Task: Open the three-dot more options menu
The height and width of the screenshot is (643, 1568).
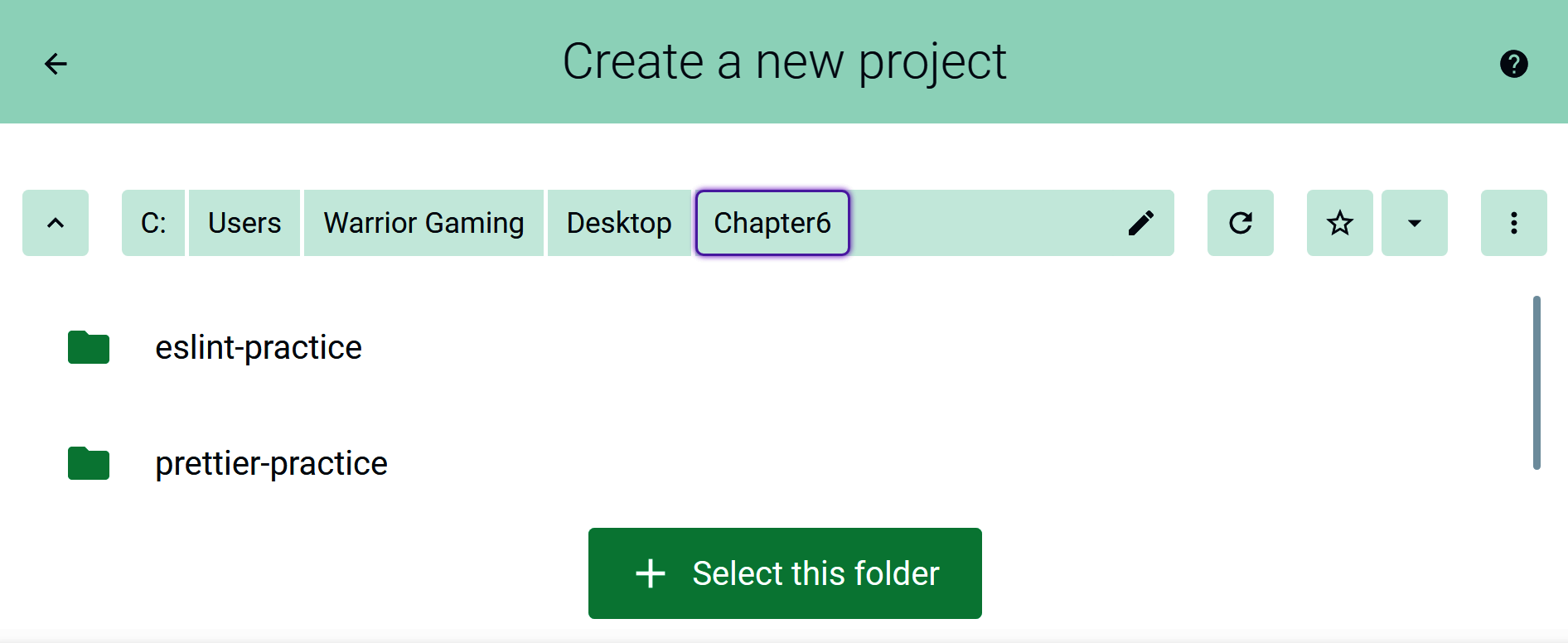Action: 1513,223
